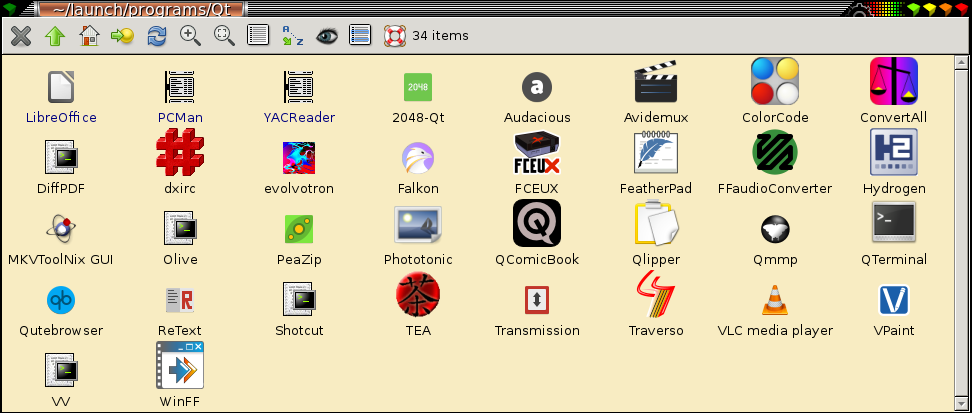Open the Hydrogen drum machine
The width and height of the screenshot is (972, 413).
894,152
